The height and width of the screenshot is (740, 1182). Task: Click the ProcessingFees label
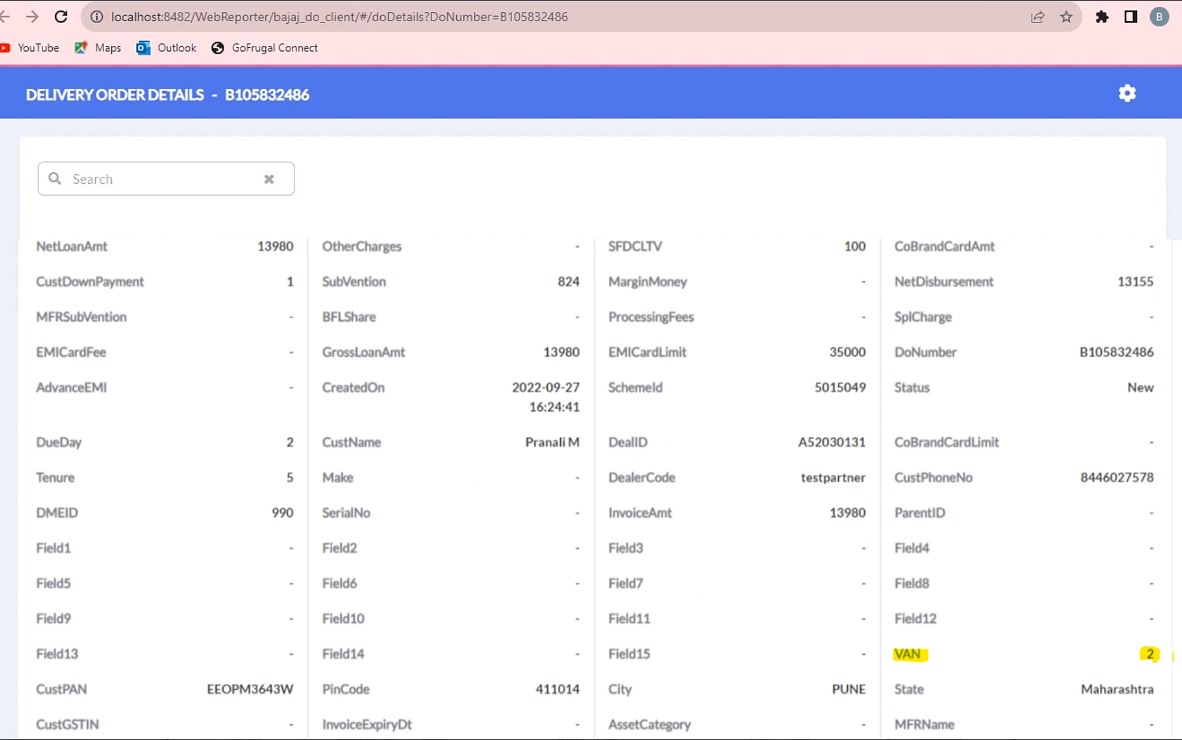pos(651,317)
